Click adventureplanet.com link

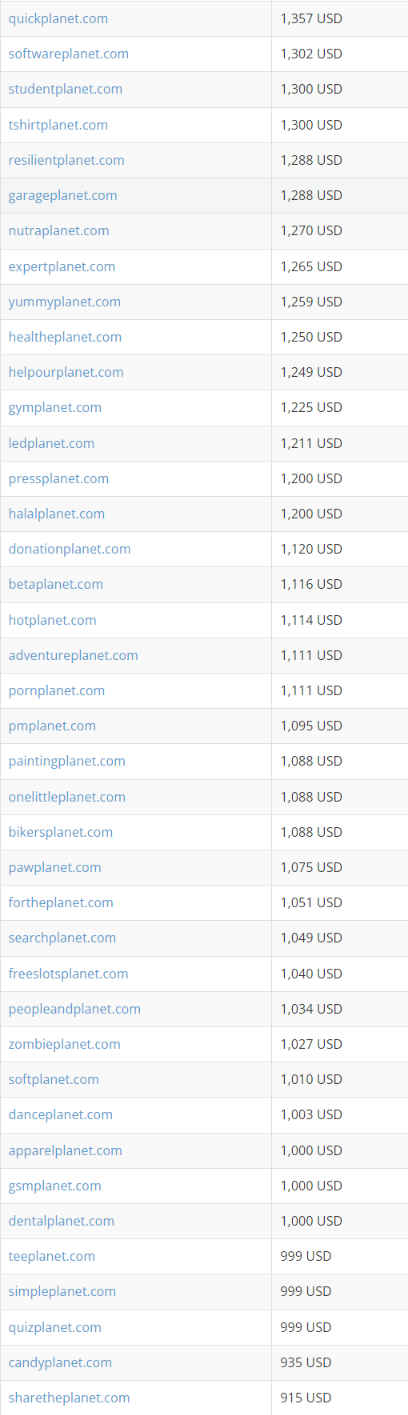pos(73,655)
